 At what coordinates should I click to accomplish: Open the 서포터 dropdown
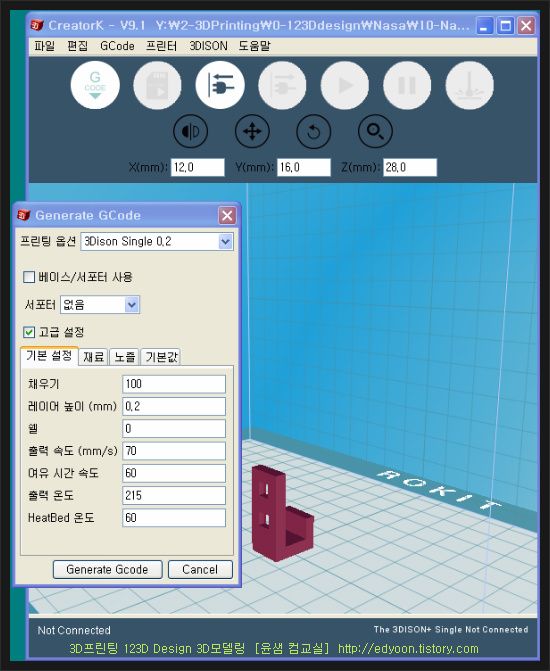tap(100, 305)
